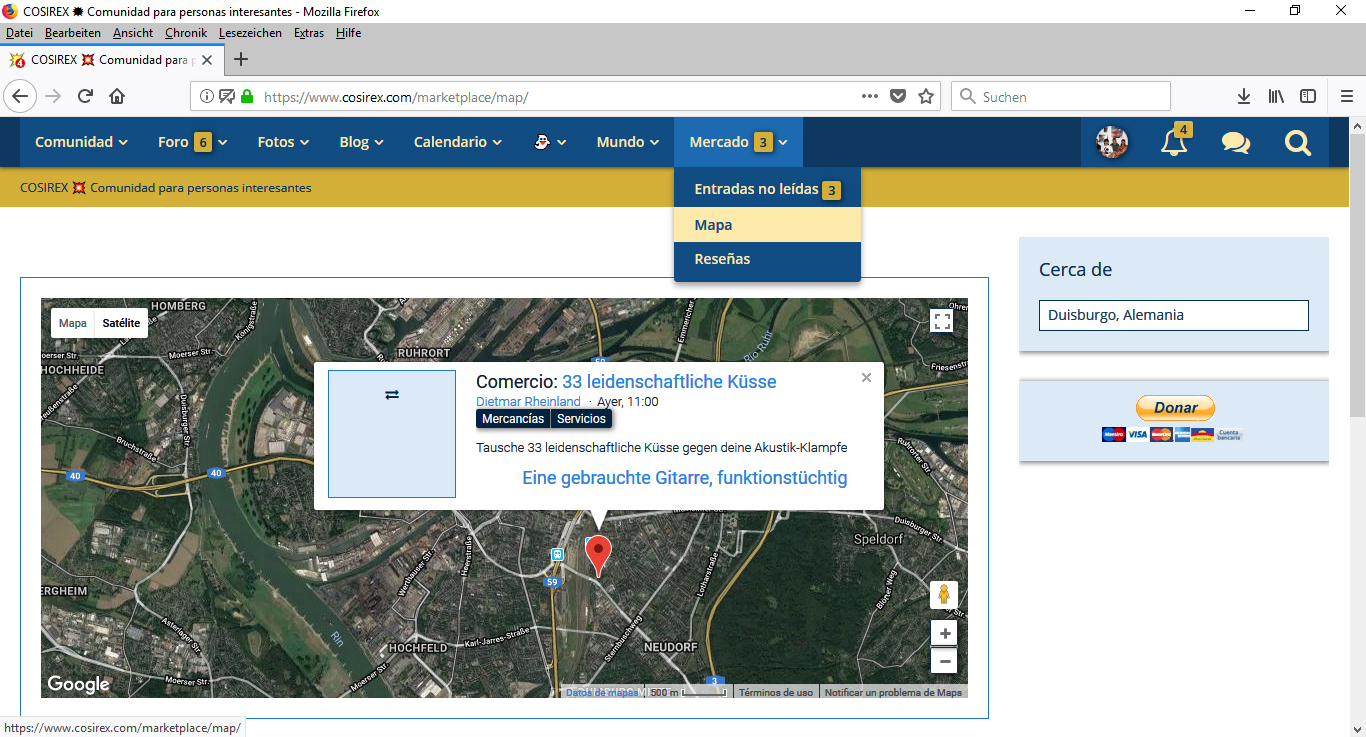This screenshot has width=1366, height=737.
Task: Switch map to Mapa view
Action: (73, 323)
